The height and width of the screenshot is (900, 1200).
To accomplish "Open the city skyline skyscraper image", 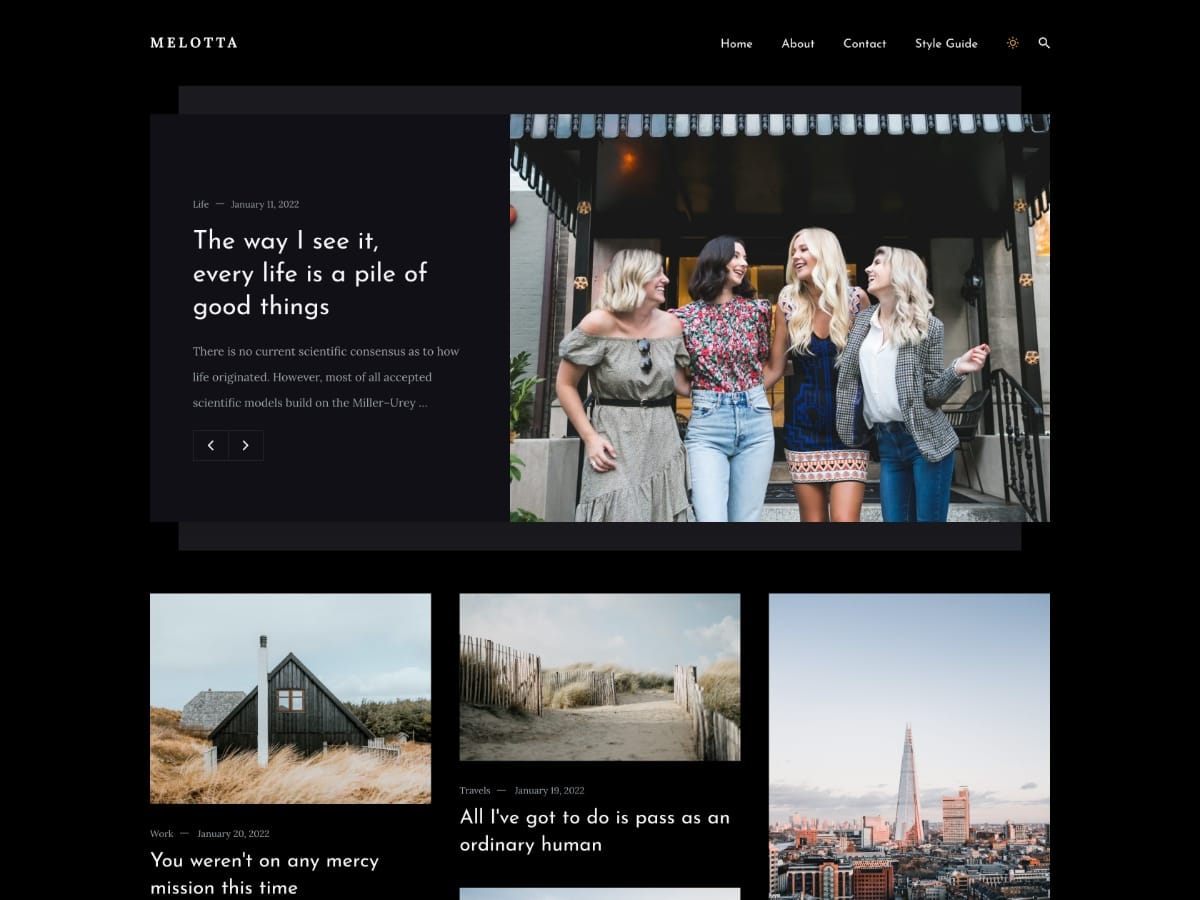I will tap(909, 746).
